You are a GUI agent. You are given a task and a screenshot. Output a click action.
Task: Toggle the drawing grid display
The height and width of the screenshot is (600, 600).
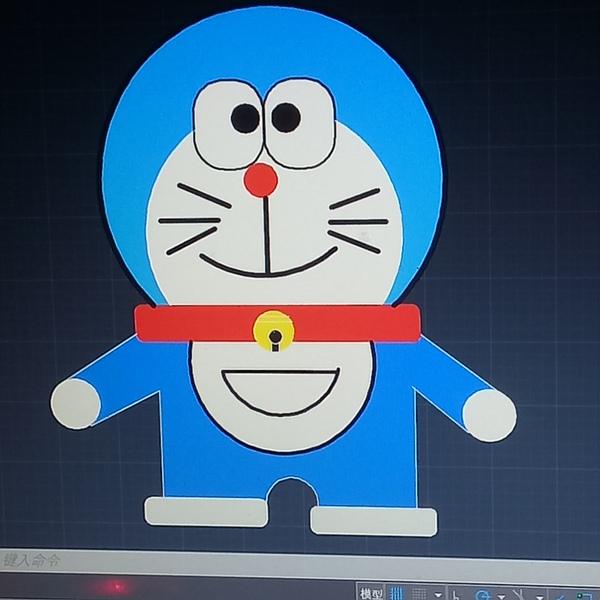(396, 594)
